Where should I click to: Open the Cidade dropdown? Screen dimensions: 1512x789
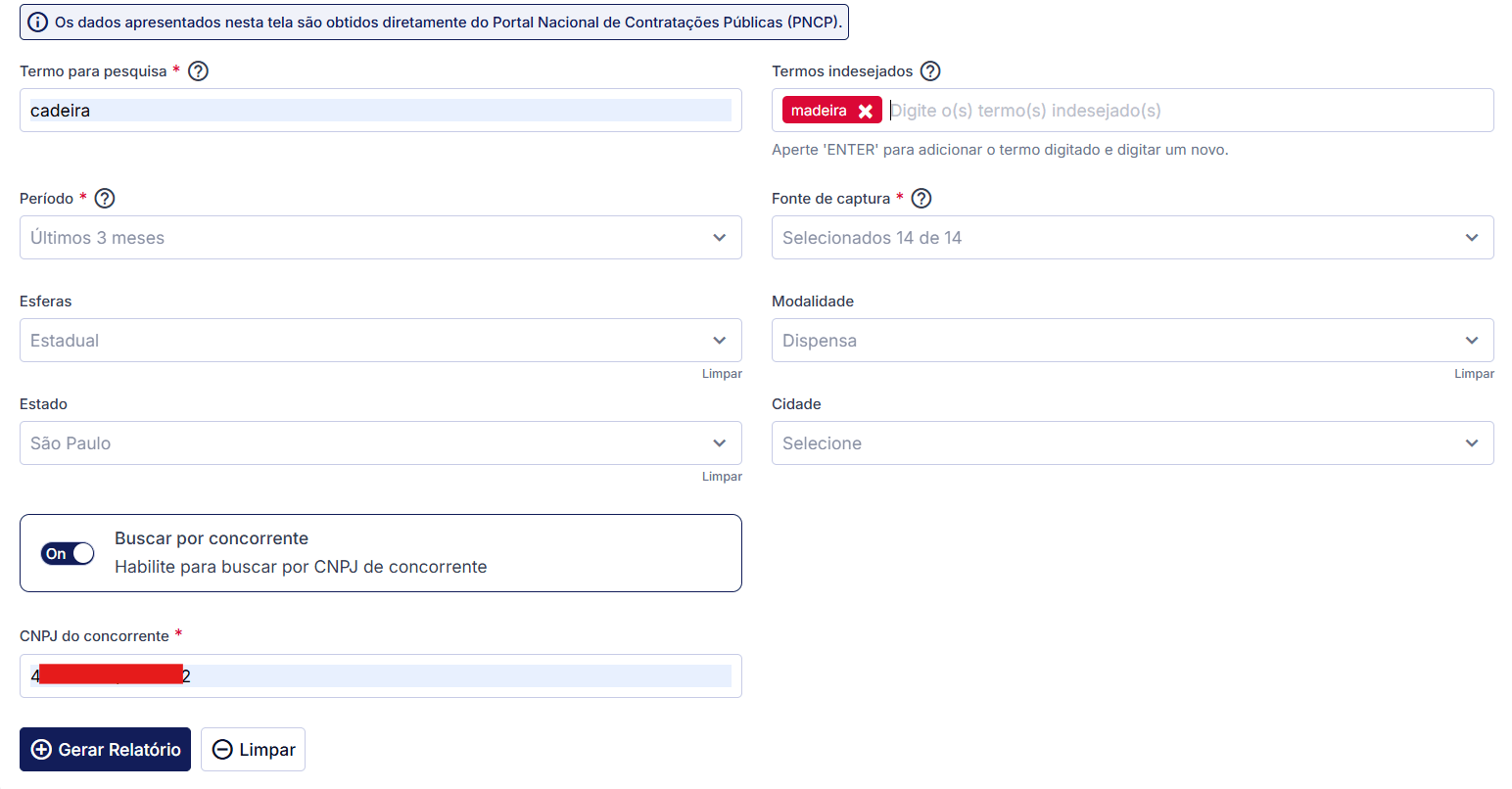pyautogui.click(x=1132, y=443)
